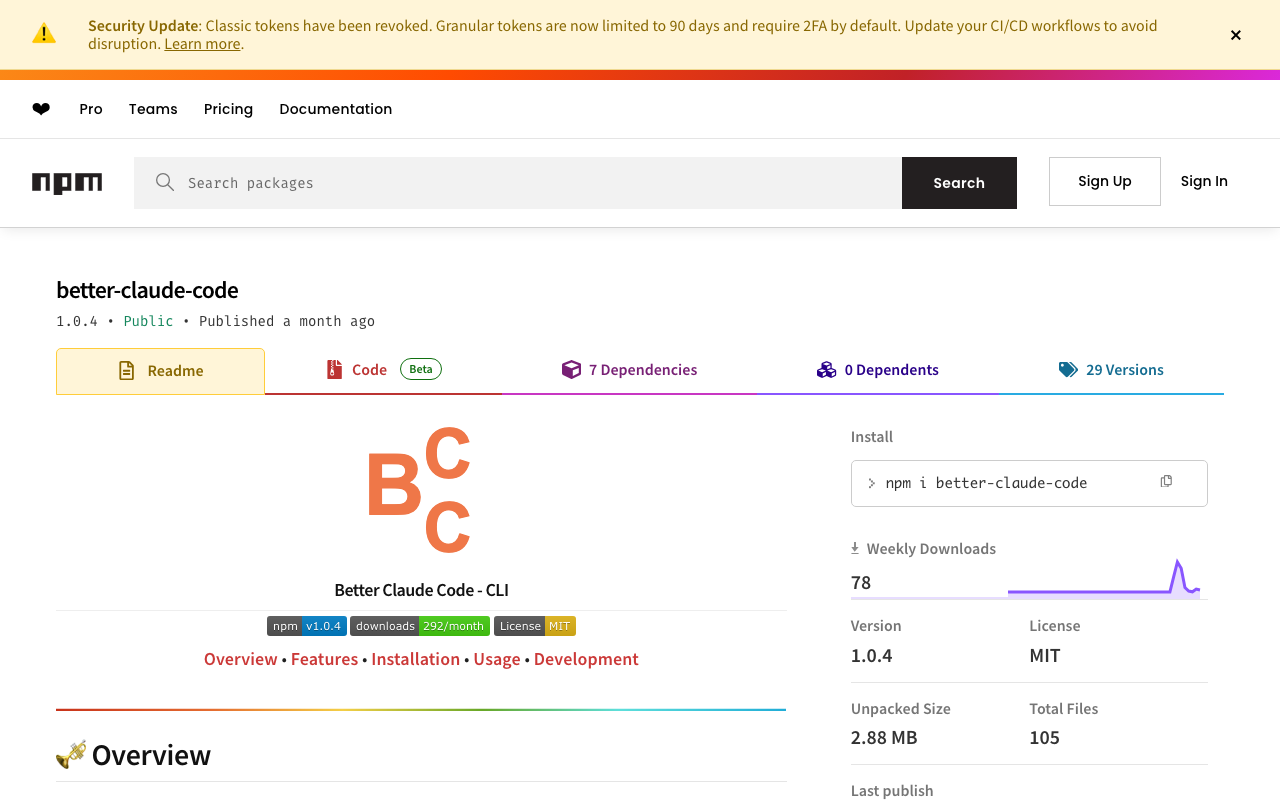The image size is (1280, 800).
Task: Dismiss the security update banner
Action: point(1236,35)
